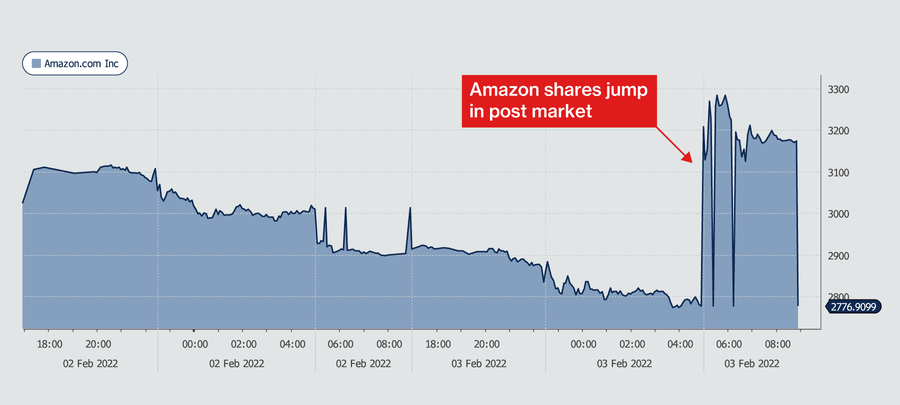
Task: Click the 3000 price axis label
Action: (x=837, y=214)
